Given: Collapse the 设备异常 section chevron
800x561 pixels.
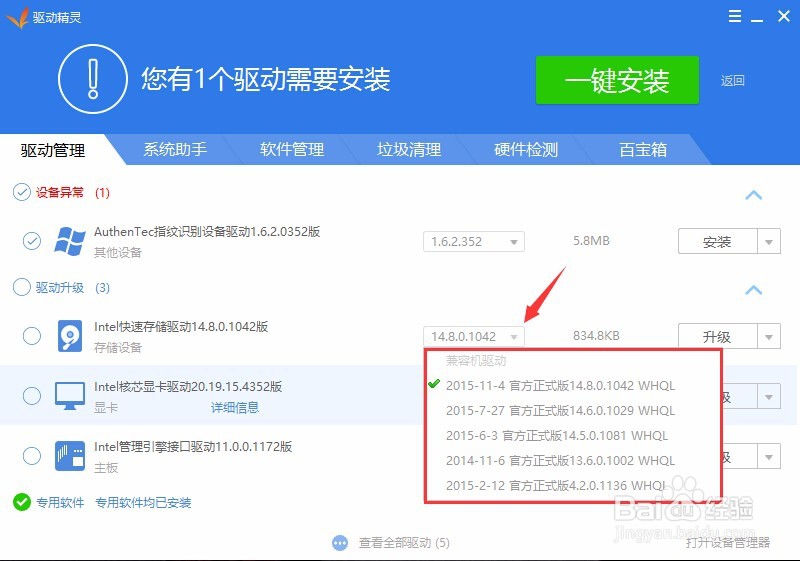Looking at the screenshot, I should coord(754,195).
